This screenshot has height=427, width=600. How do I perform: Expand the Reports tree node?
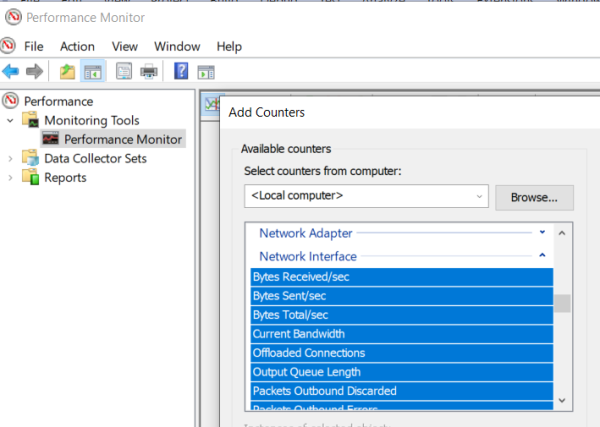[10, 178]
